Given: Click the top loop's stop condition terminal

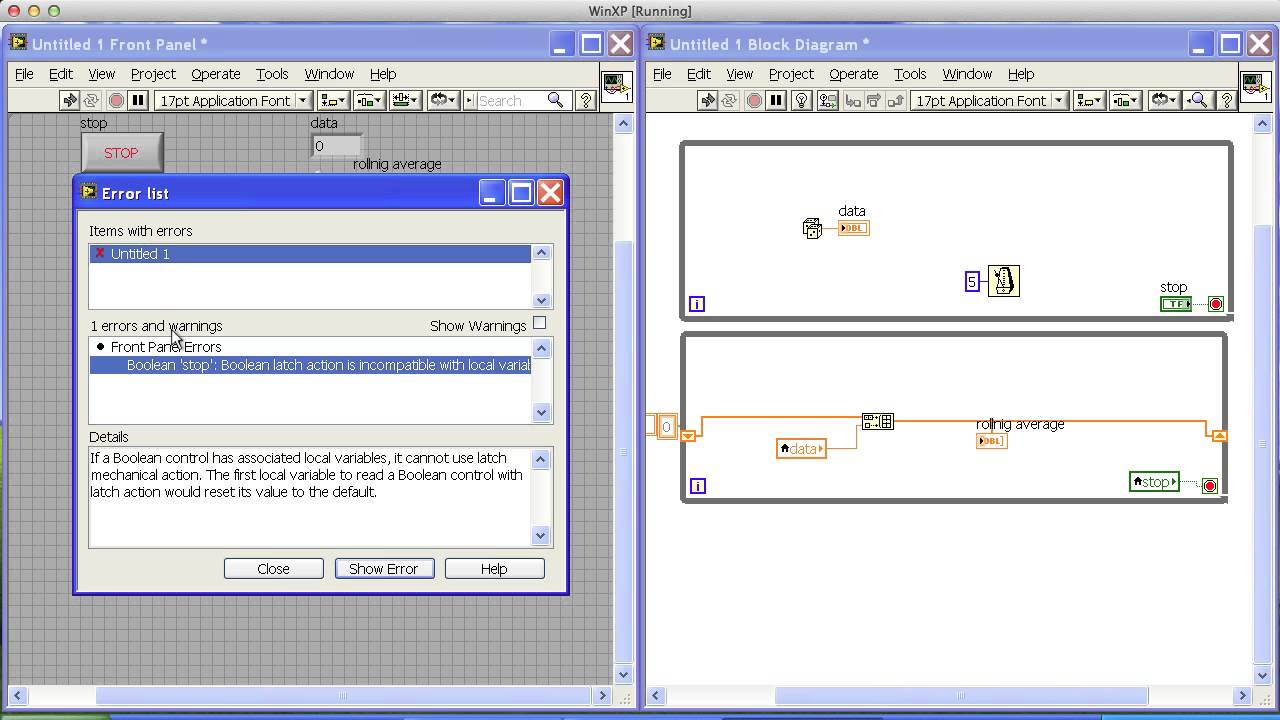Looking at the screenshot, I should tap(1216, 304).
